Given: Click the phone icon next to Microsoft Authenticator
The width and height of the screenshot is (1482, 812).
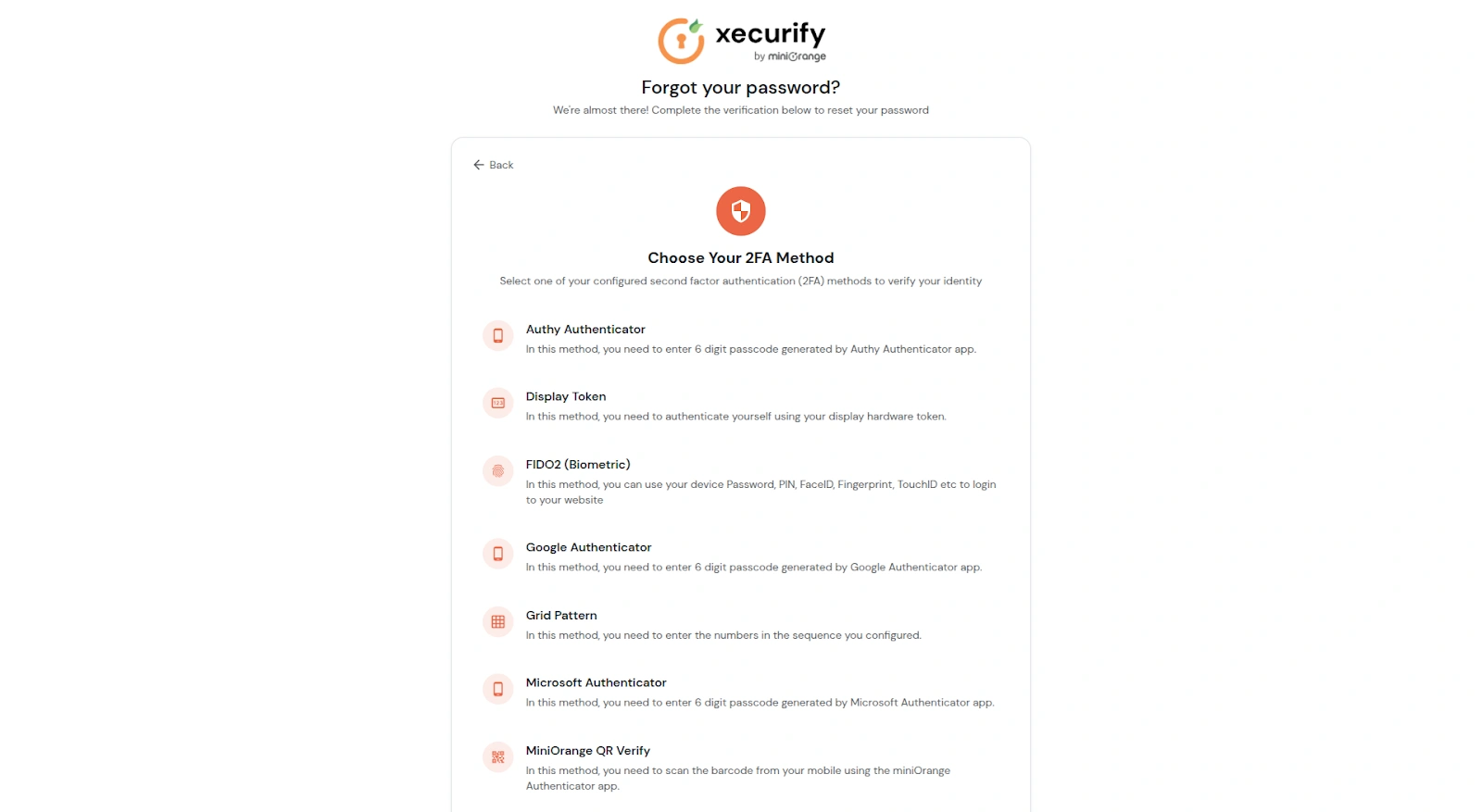Looking at the screenshot, I should [497, 689].
